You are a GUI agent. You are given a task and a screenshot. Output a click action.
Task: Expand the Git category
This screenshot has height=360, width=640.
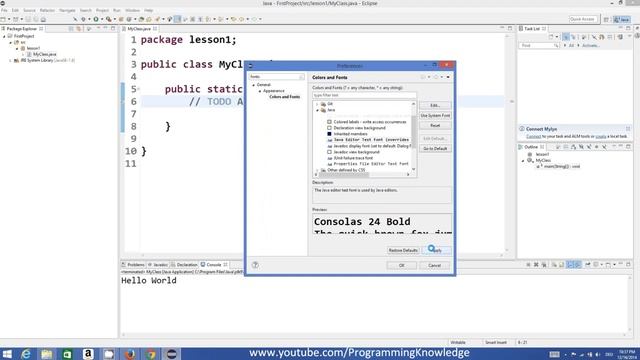(317, 104)
